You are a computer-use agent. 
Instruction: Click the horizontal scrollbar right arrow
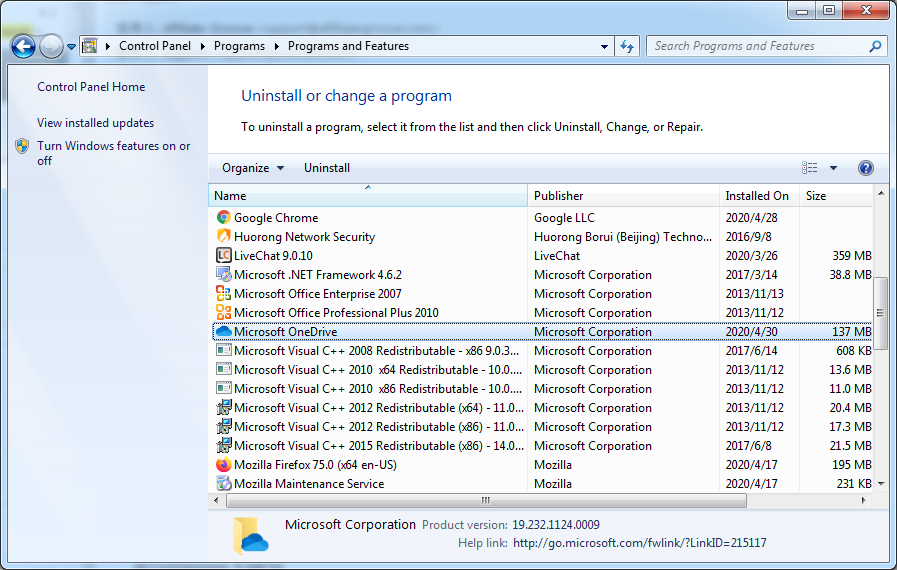(864, 500)
